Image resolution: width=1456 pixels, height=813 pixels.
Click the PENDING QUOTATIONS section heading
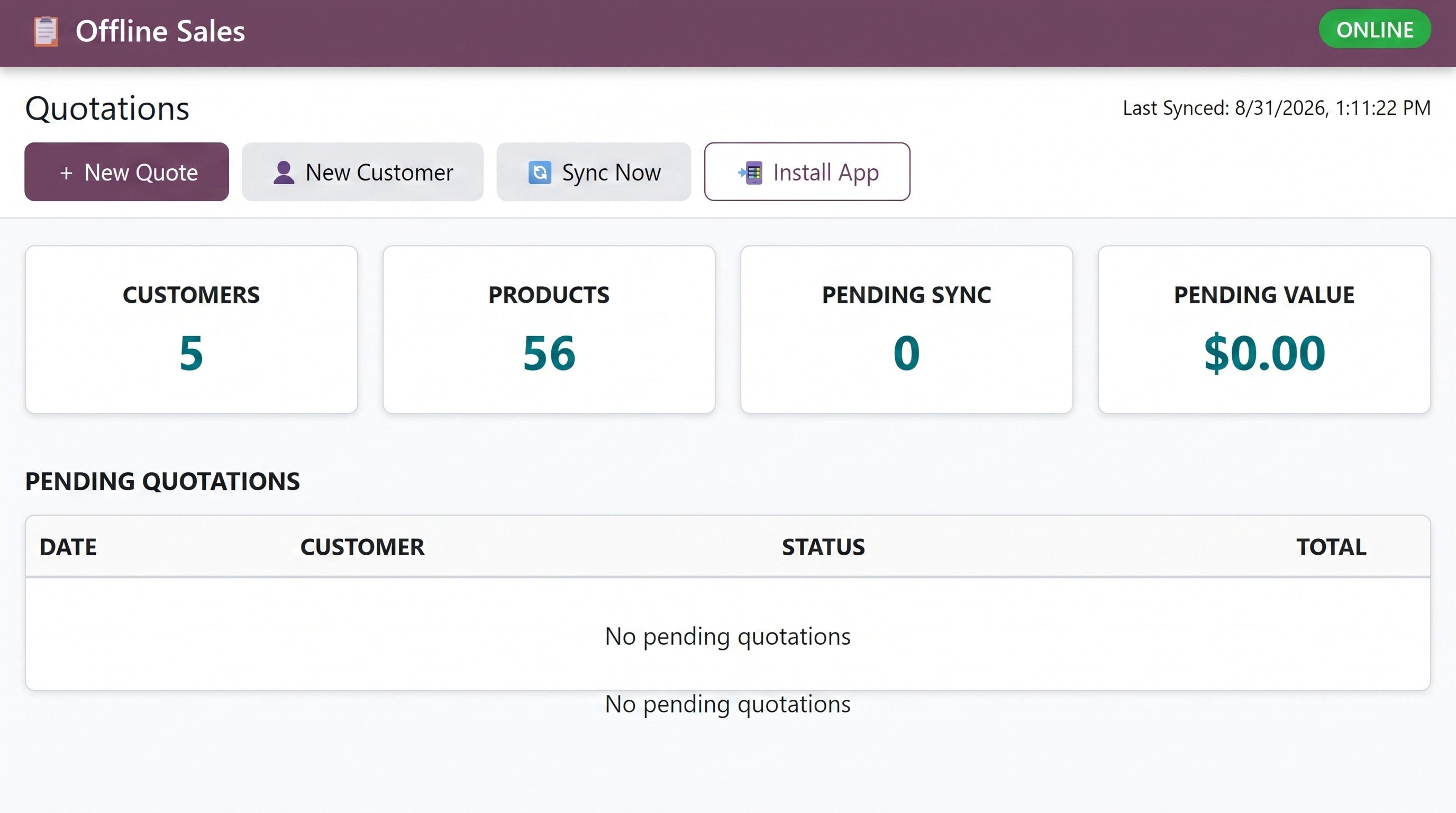(162, 481)
